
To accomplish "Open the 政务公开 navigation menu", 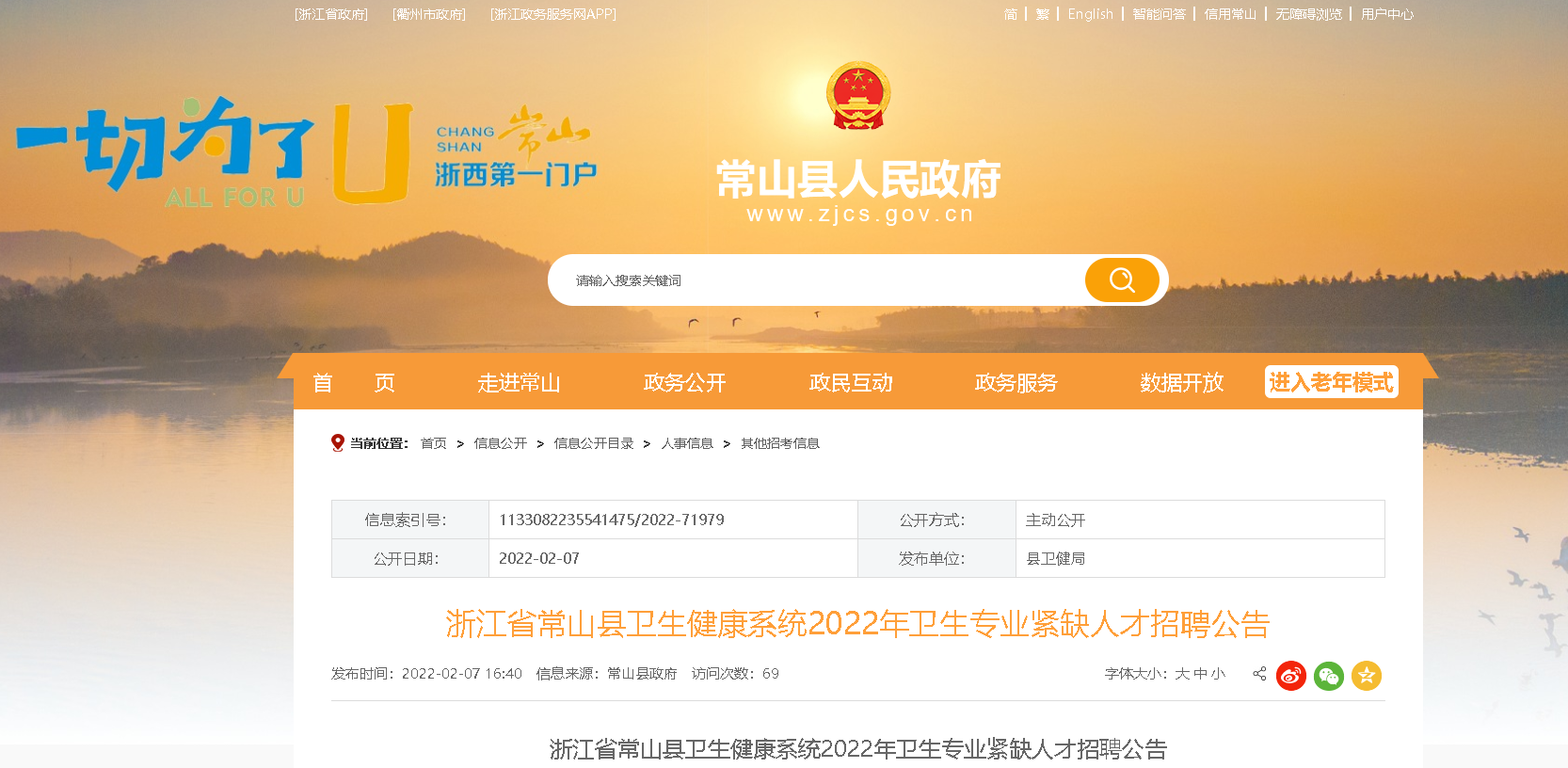I will [x=684, y=383].
